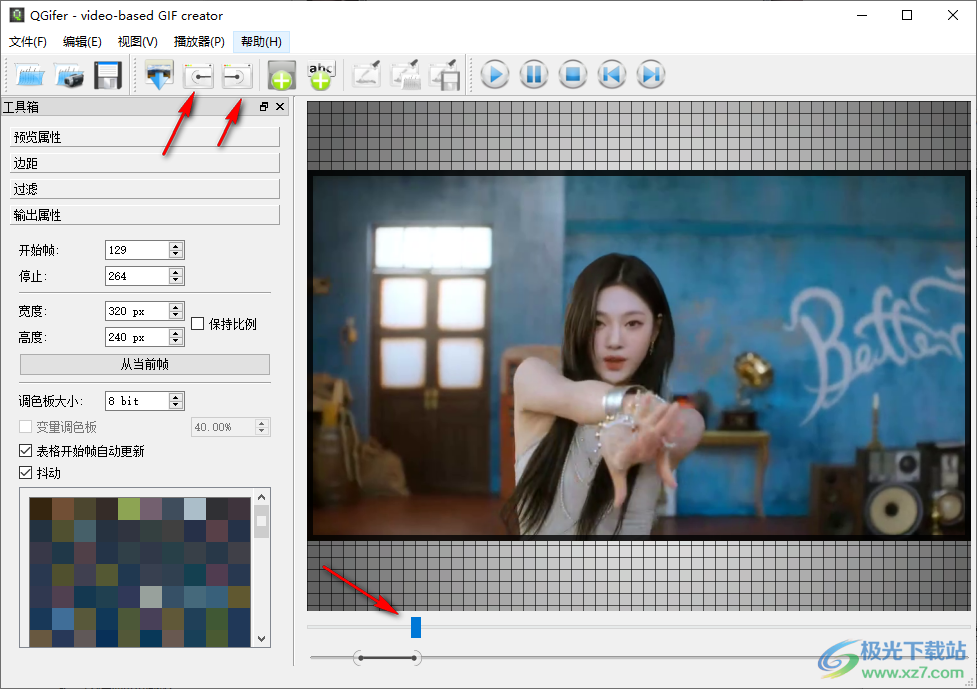Open the 播放器(P) menu
977x689 pixels.
199,42
